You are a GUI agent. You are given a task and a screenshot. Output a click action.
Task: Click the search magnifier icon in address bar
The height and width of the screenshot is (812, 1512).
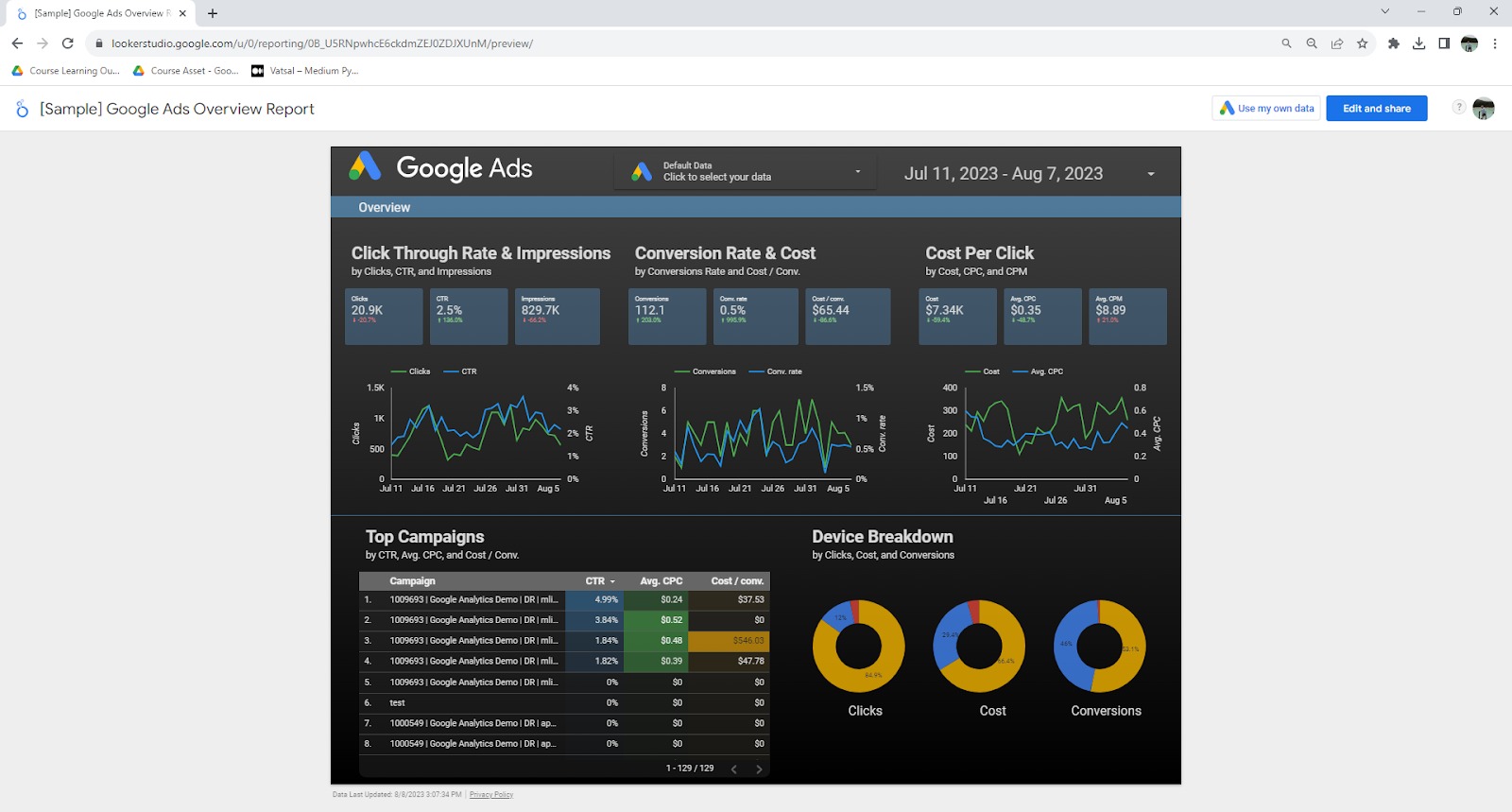[x=1286, y=43]
